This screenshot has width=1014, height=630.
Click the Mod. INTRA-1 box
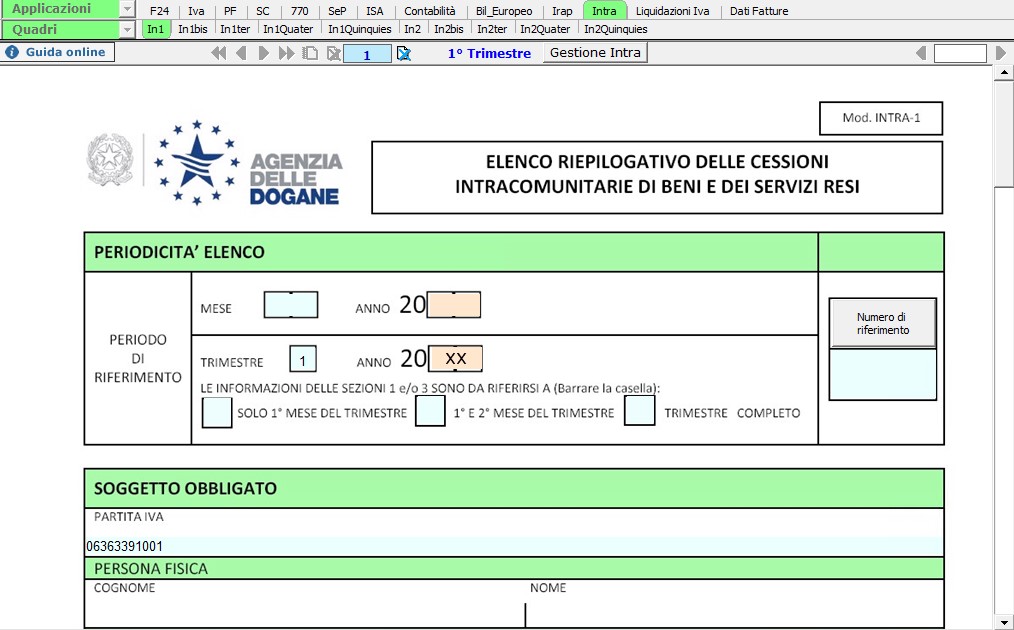(x=881, y=118)
